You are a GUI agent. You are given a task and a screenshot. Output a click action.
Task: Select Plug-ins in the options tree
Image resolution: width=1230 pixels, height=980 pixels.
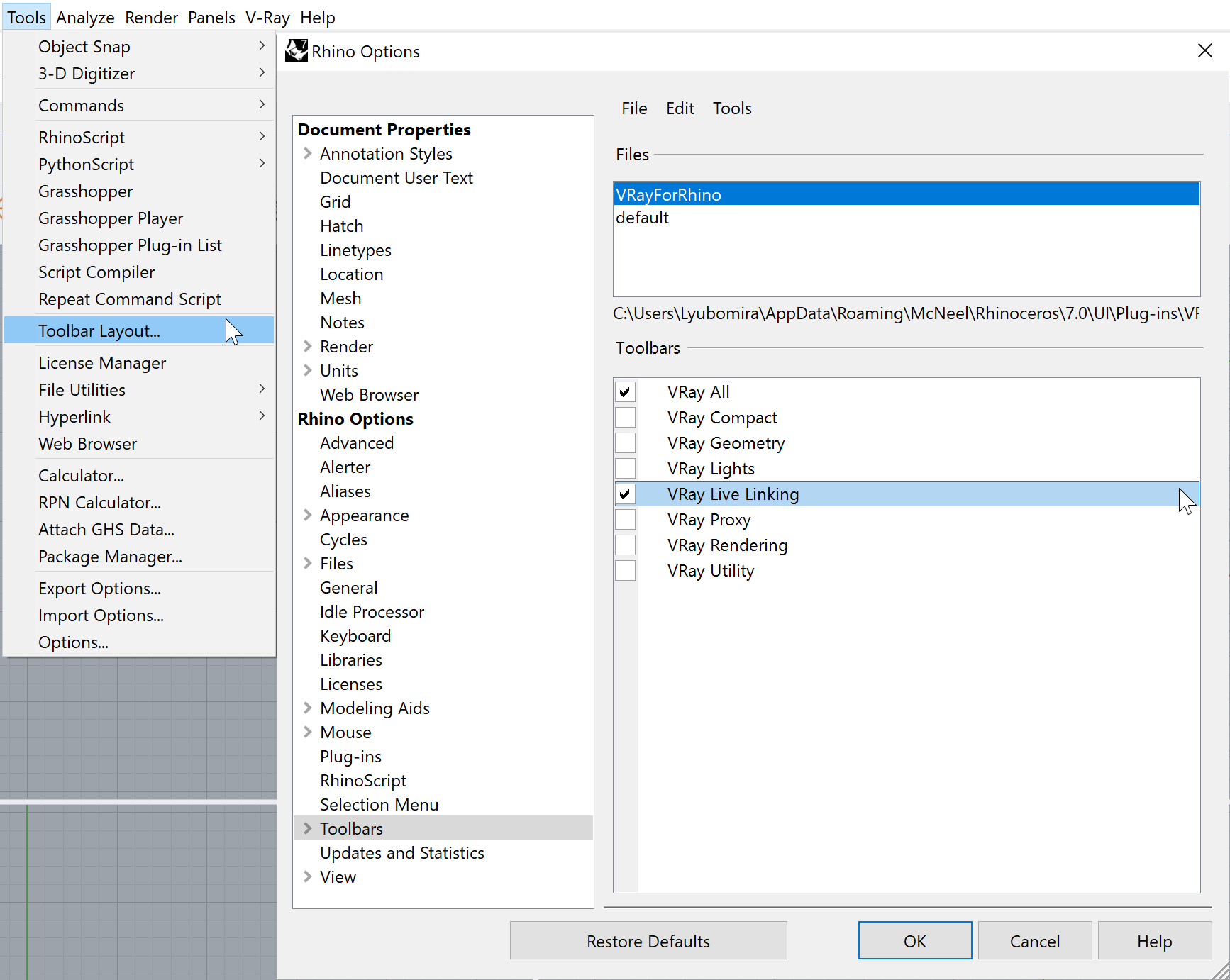[x=350, y=757]
